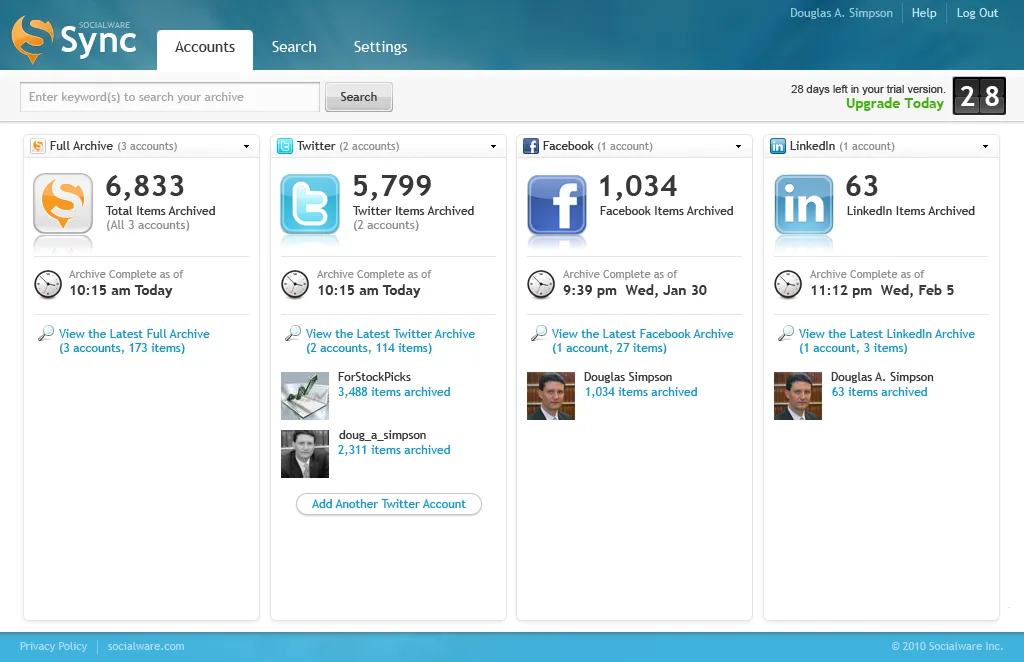Click the Search button next to keyword field
The height and width of the screenshot is (662, 1024).
[x=359, y=97]
